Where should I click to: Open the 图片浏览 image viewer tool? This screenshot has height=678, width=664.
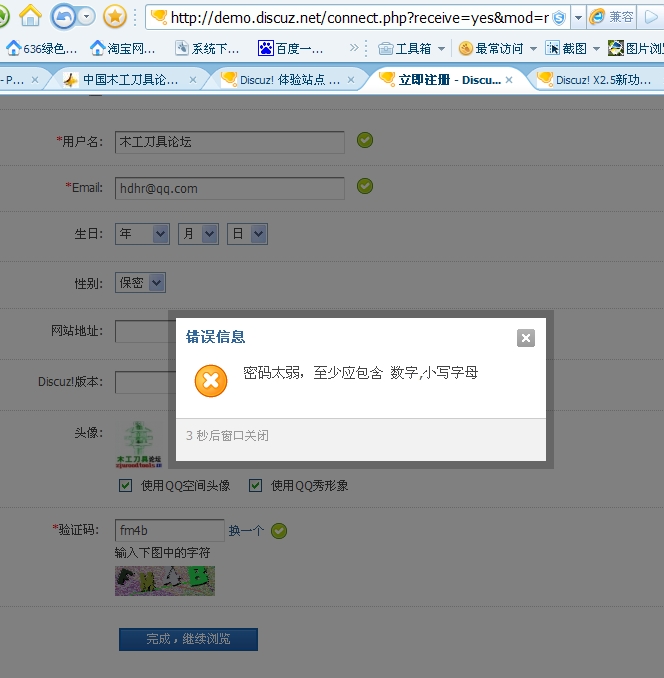tap(635, 48)
